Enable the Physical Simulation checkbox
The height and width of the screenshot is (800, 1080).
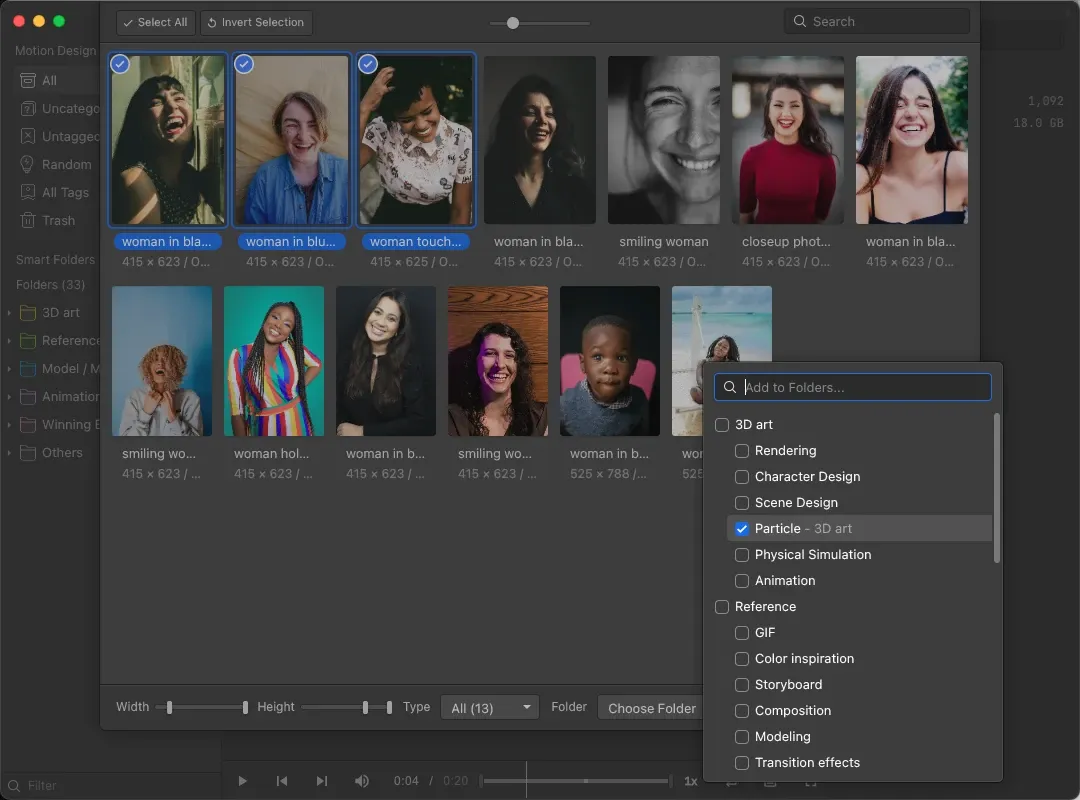pyautogui.click(x=742, y=555)
